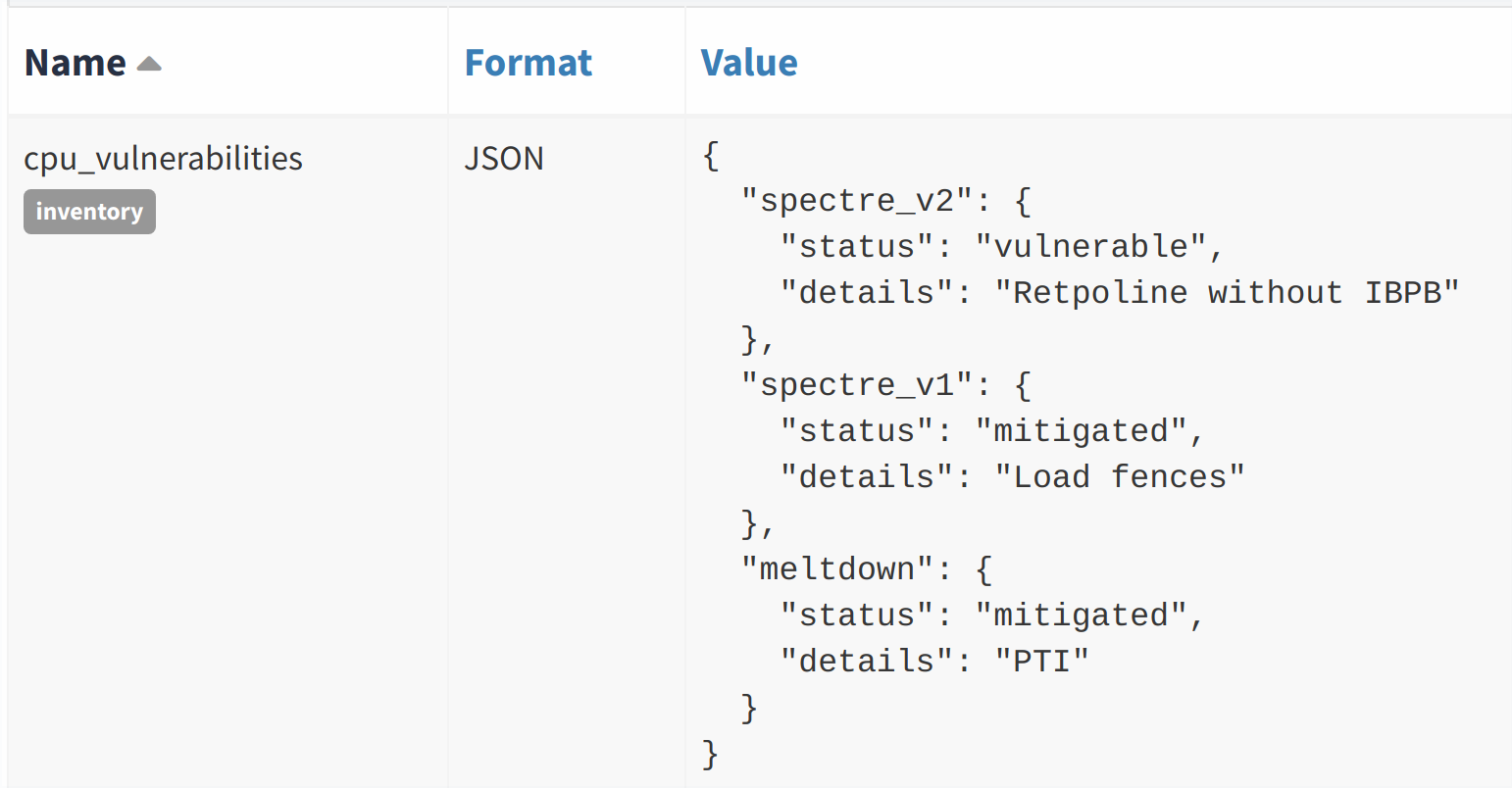Sort the table by Value column
This screenshot has height=788, width=1512.
tap(749, 63)
